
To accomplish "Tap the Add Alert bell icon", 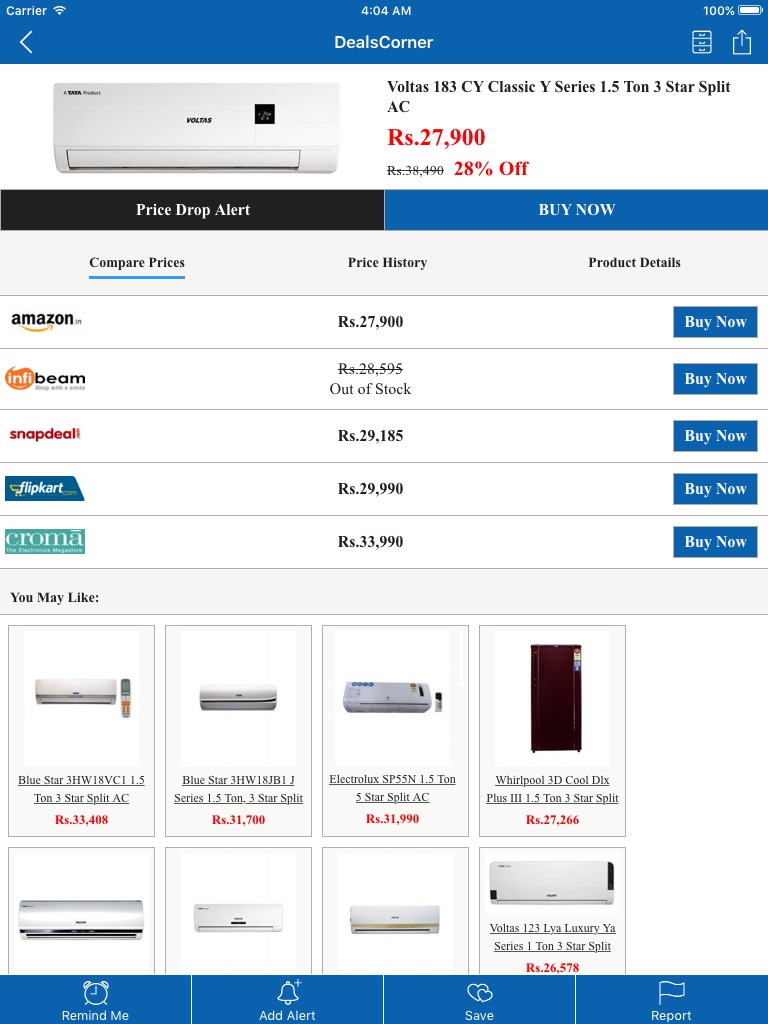I will pyautogui.click(x=288, y=992).
